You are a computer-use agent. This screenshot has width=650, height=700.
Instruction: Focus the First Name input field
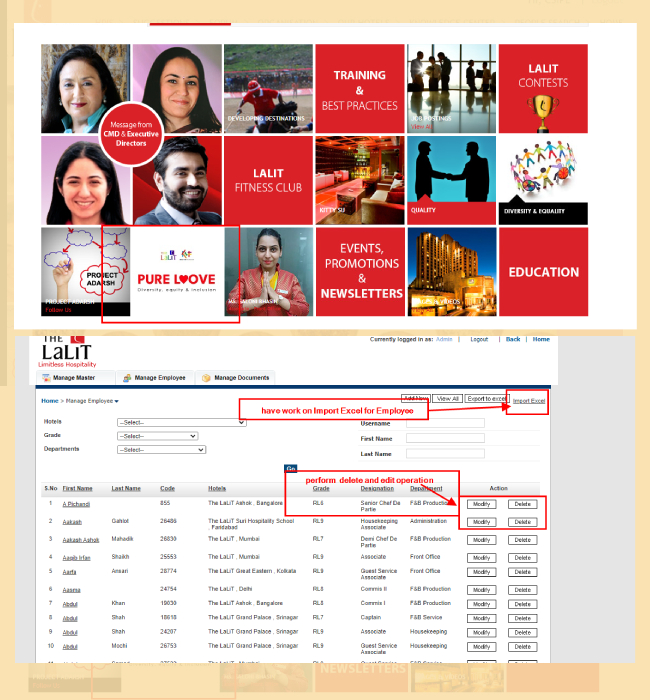pos(445,438)
